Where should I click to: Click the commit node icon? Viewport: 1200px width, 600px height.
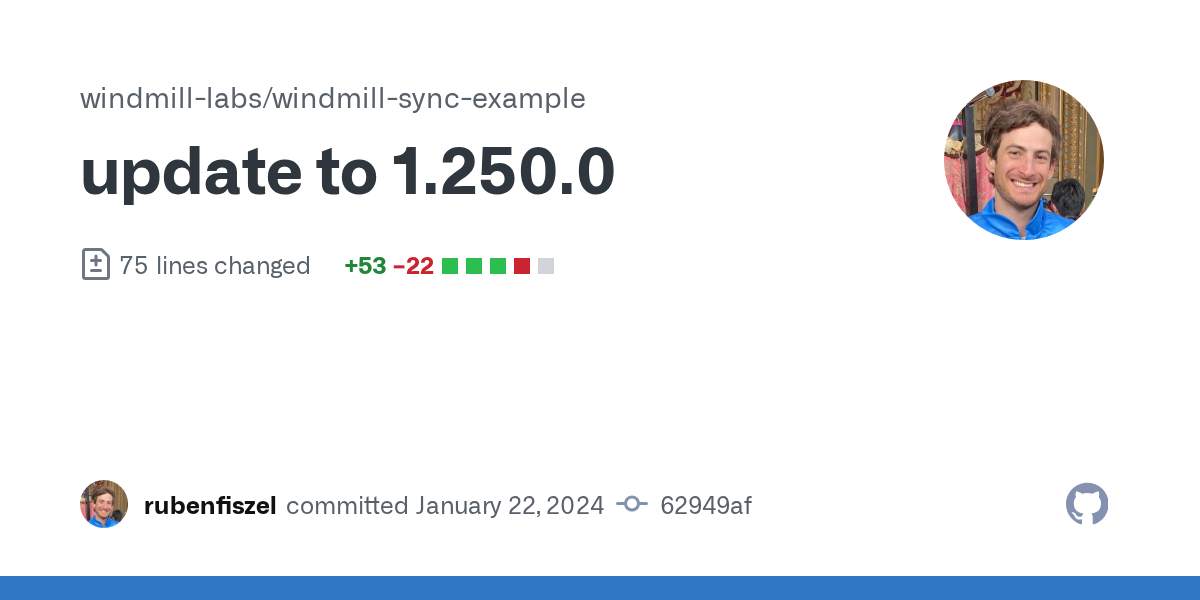pyautogui.click(x=632, y=504)
